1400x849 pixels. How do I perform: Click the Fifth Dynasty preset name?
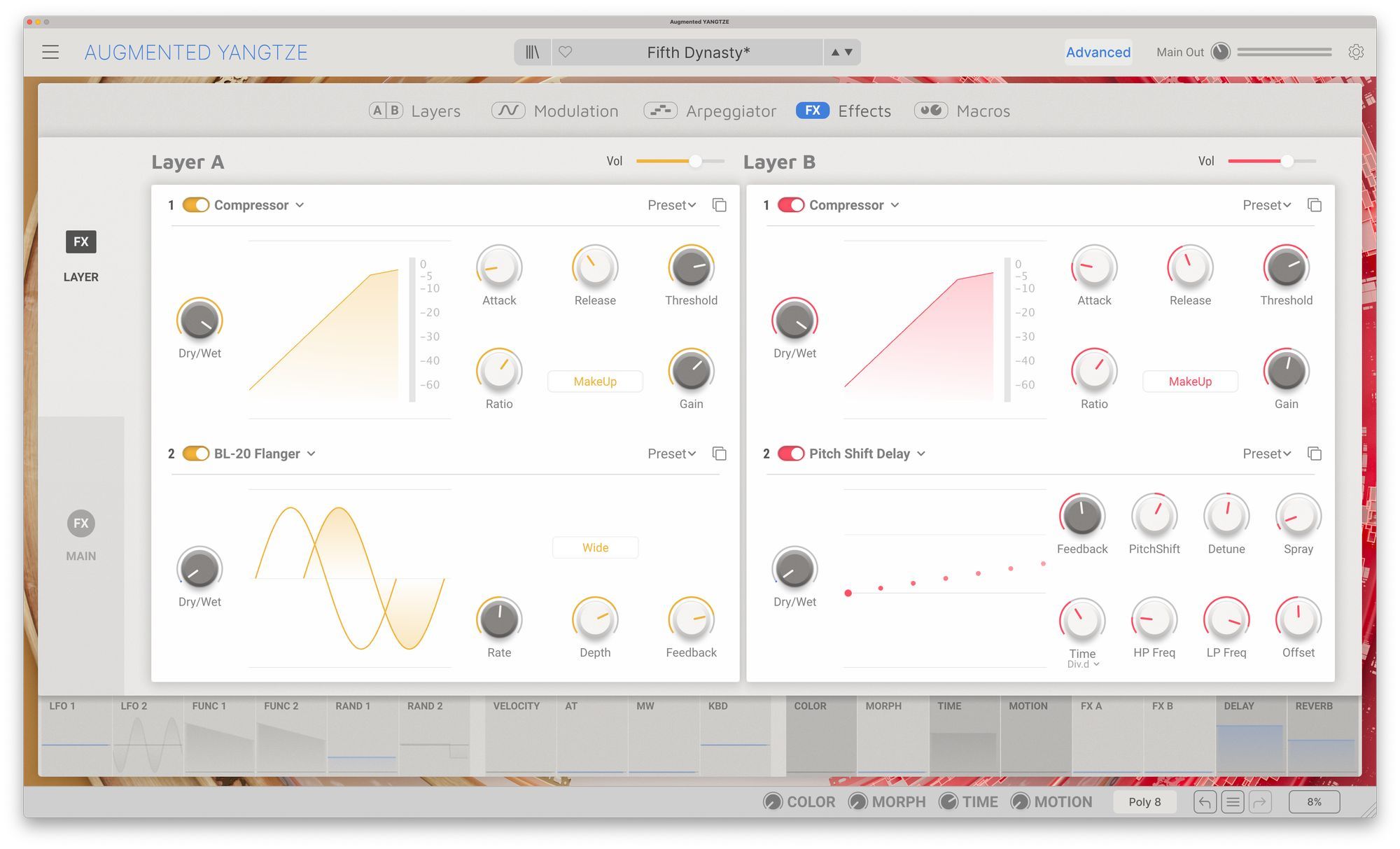699,52
